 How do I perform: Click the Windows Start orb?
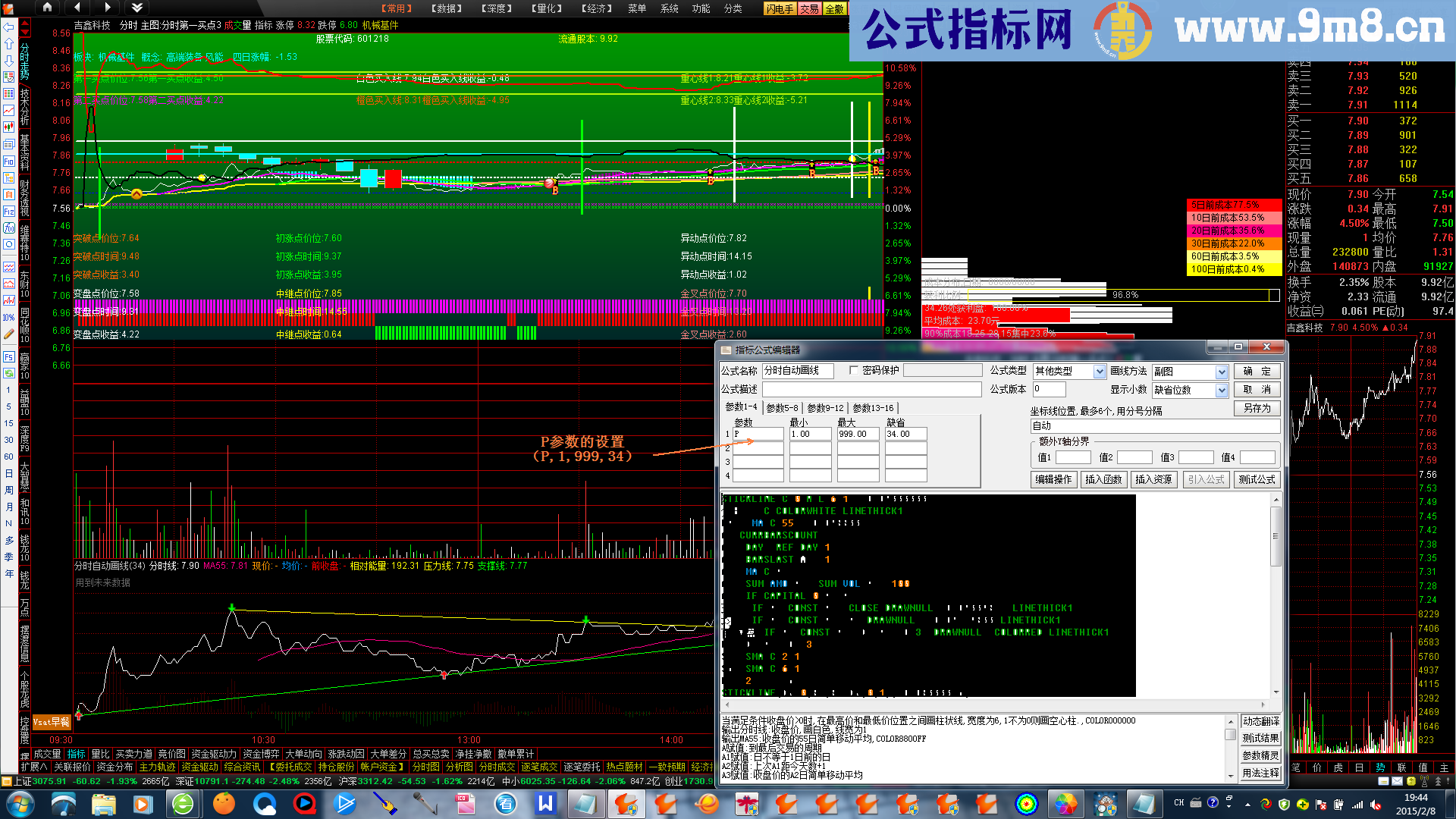[x=19, y=803]
